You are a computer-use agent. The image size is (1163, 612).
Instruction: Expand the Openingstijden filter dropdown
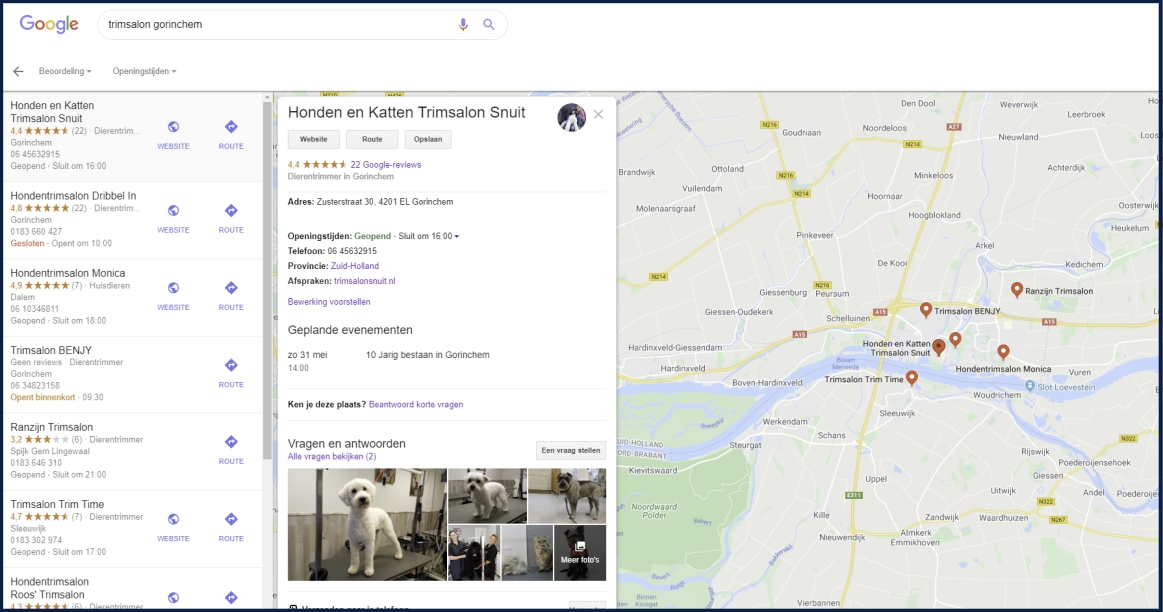(144, 71)
